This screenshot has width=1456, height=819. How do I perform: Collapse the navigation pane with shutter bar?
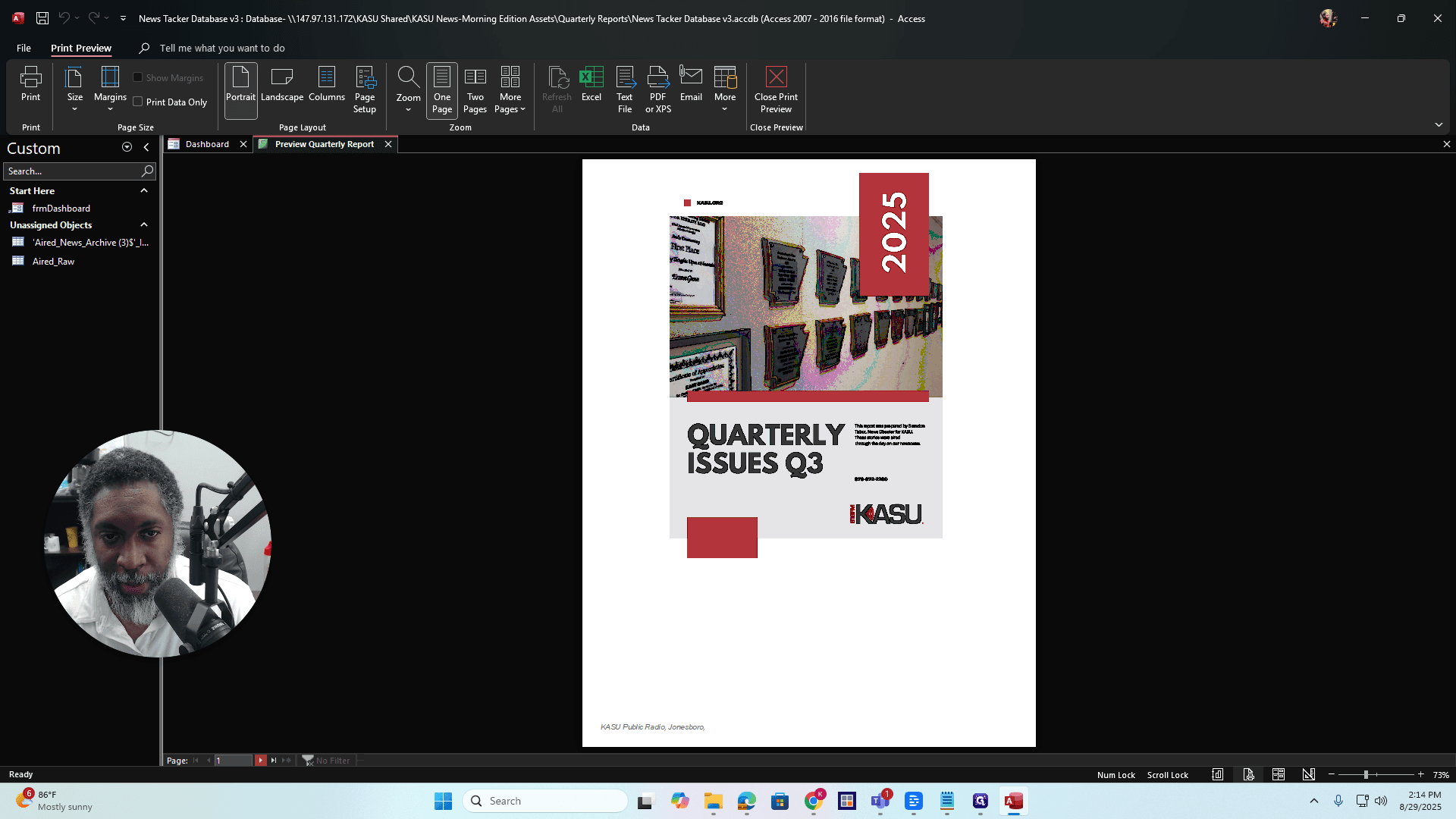[x=146, y=147]
